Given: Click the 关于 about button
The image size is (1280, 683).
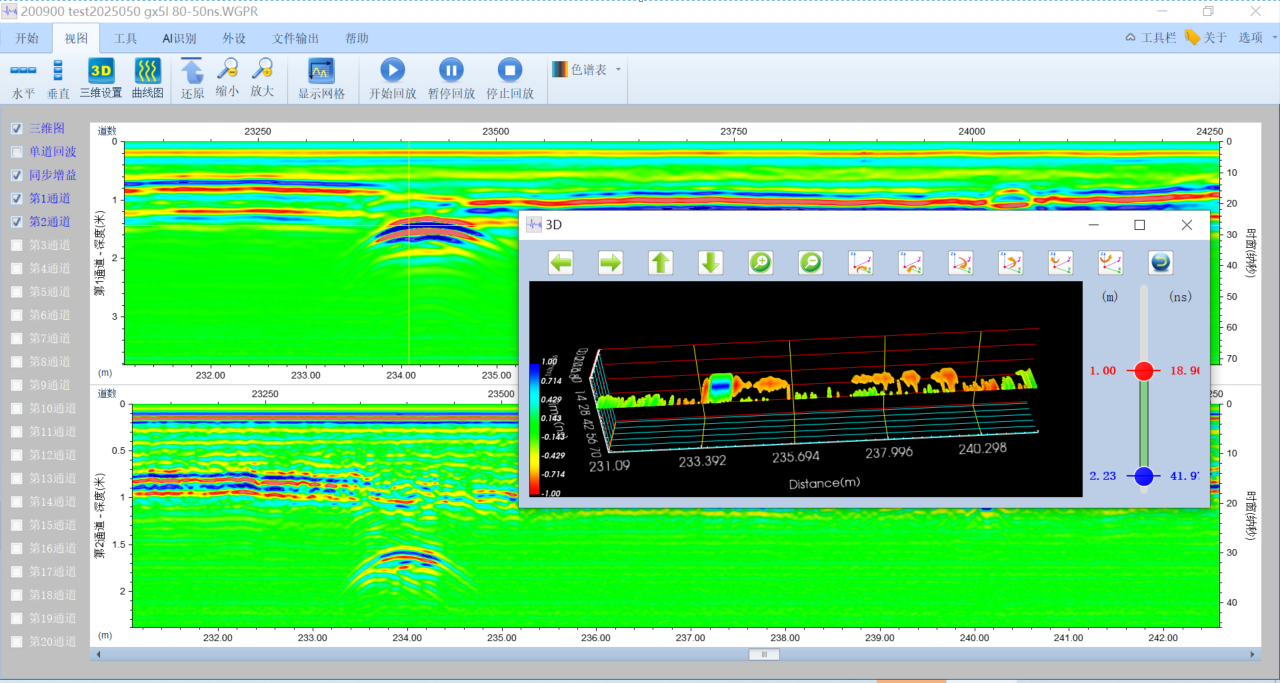Looking at the screenshot, I should 1205,38.
